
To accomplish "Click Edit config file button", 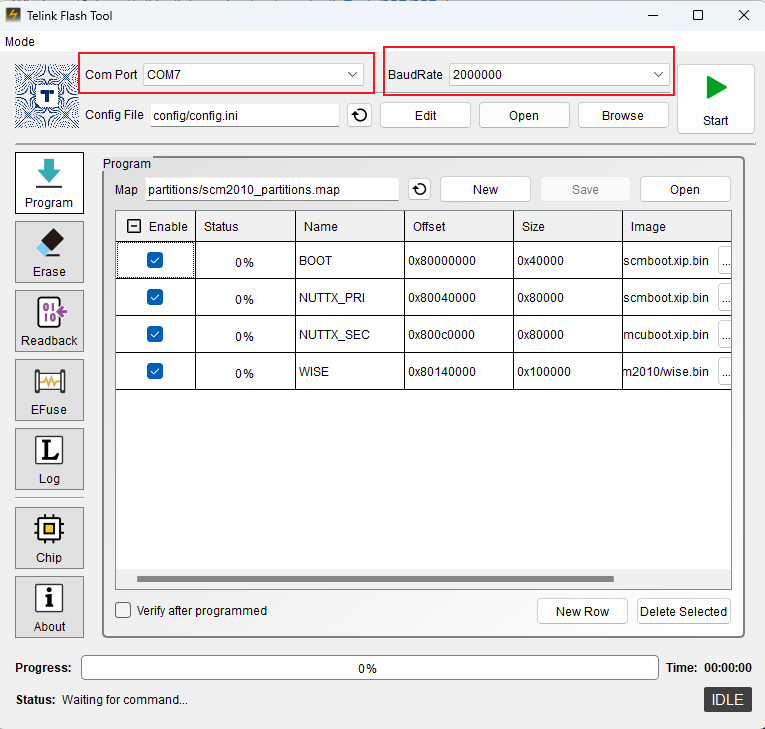I will pyautogui.click(x=425, y=116).
